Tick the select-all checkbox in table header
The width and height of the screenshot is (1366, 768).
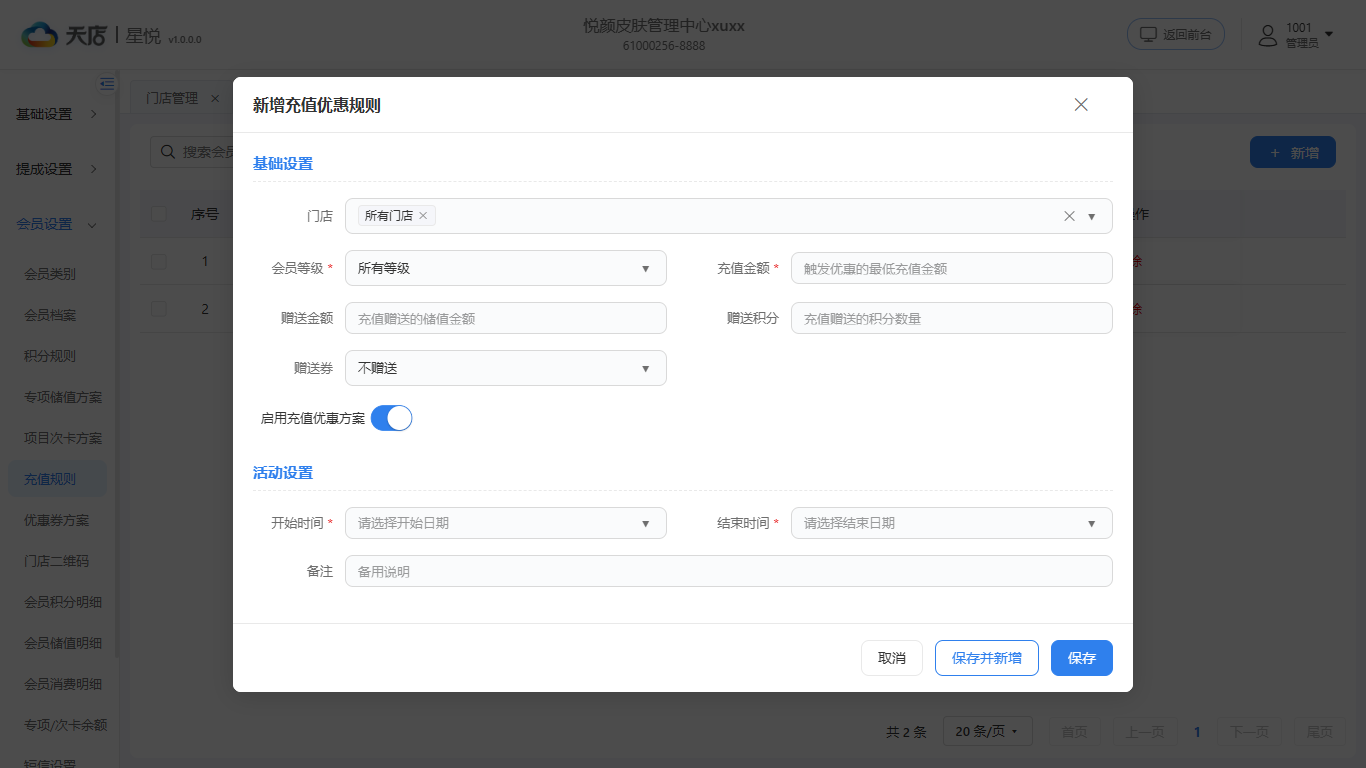tap(159, 213)
